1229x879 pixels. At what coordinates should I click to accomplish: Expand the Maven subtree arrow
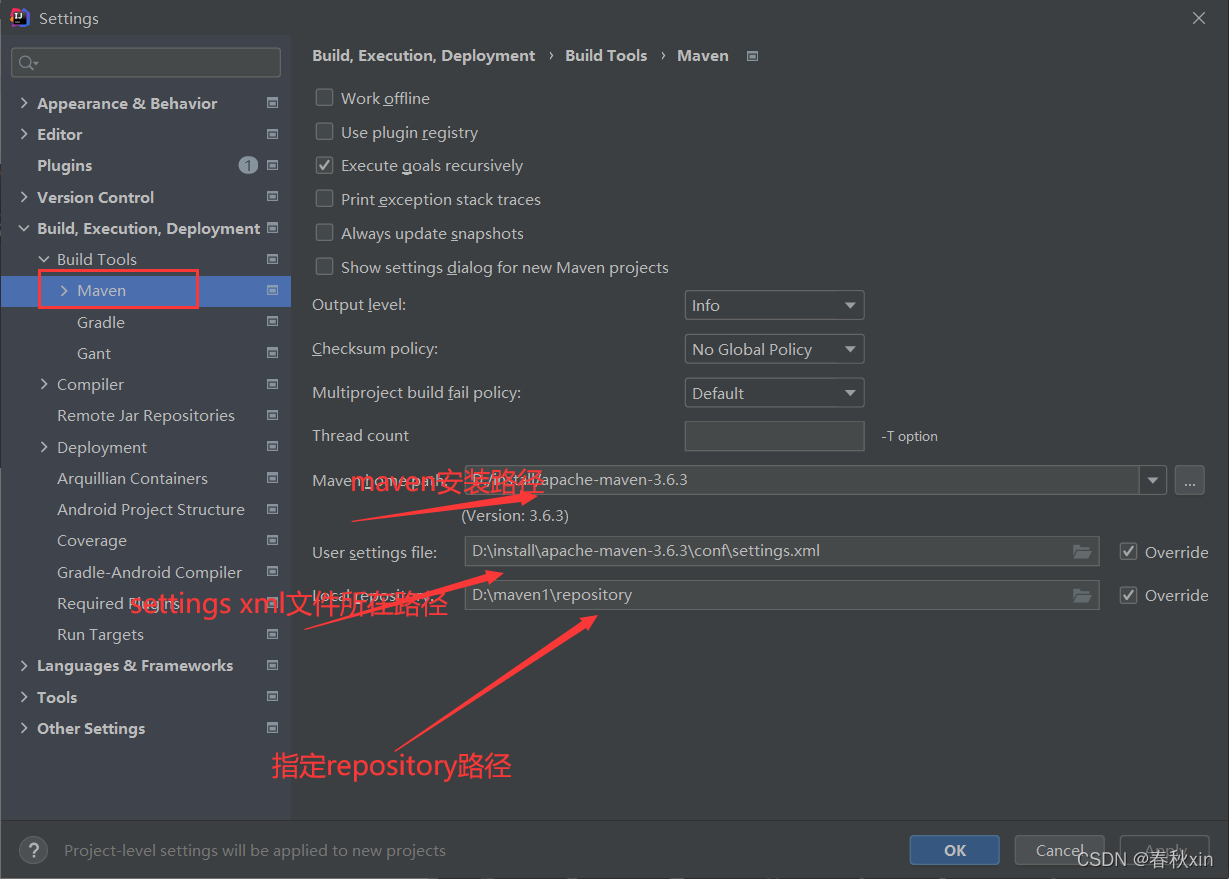coord(64,290)
